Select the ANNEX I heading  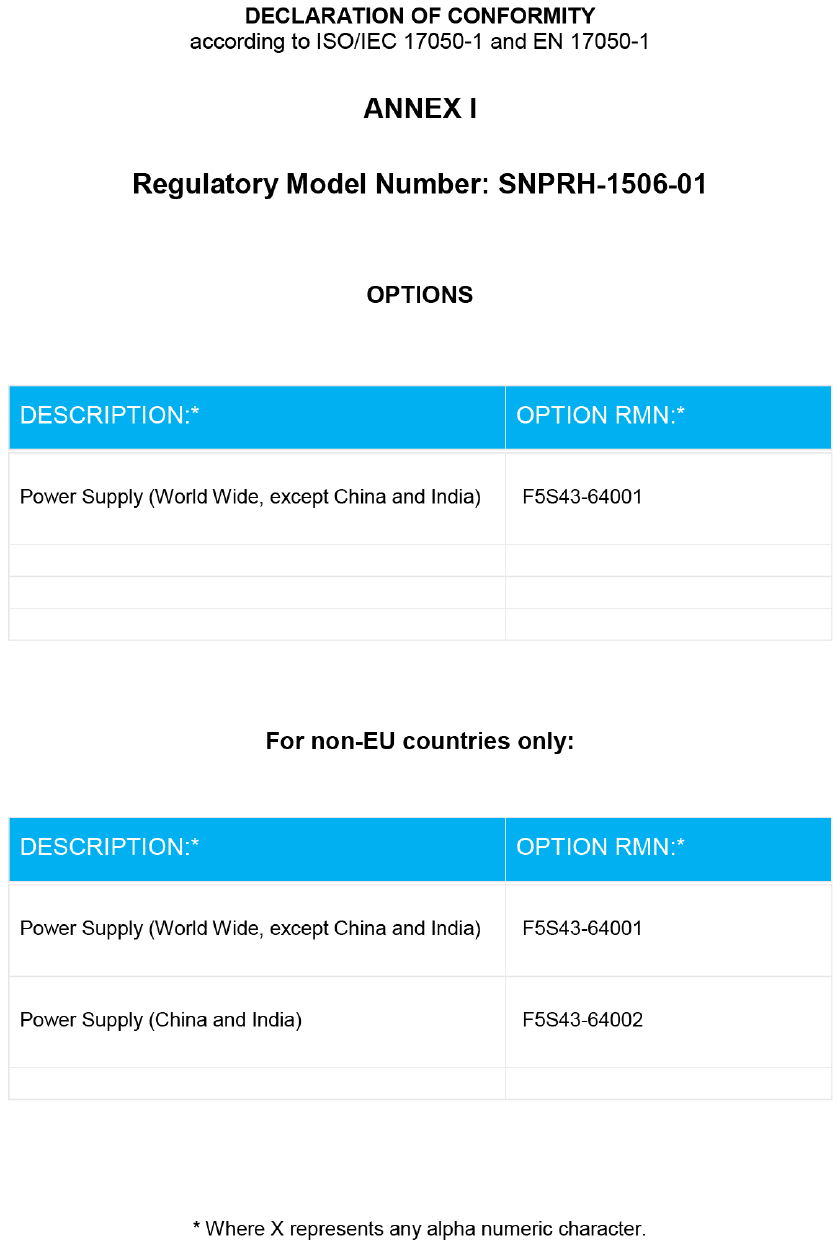point(420,109)
